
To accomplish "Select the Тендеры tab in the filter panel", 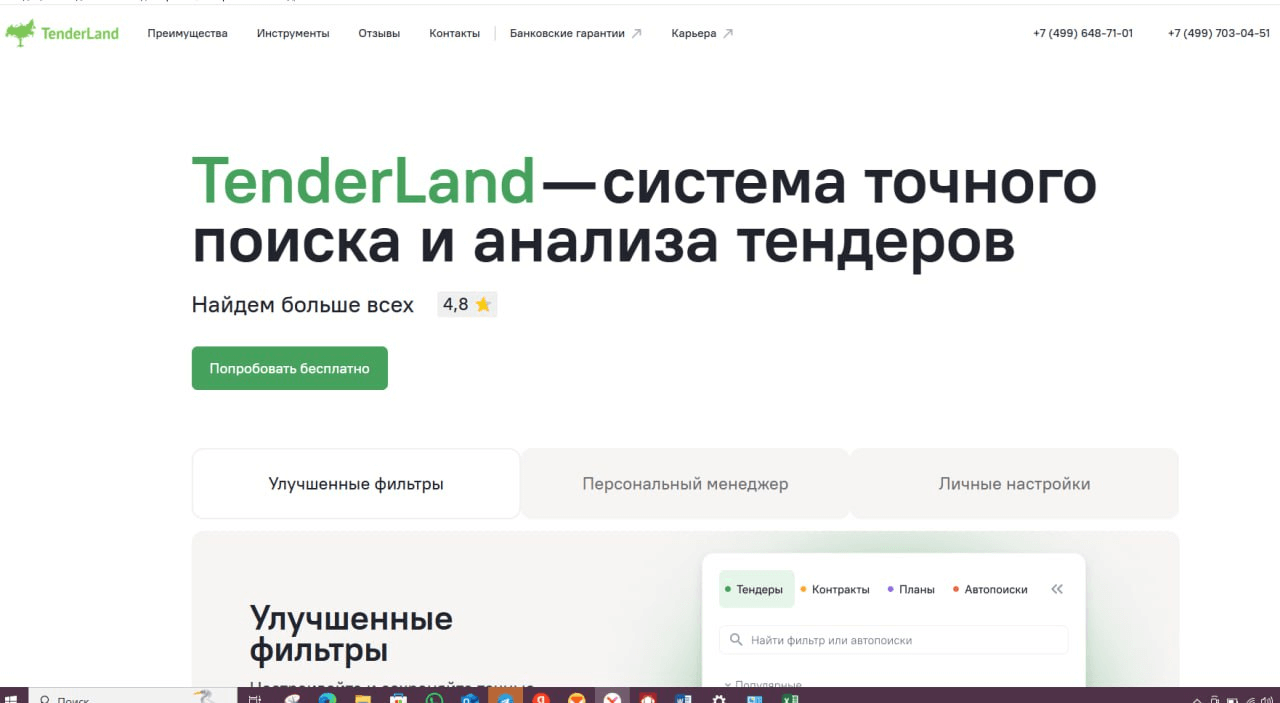I will pyautogui.click(x=757, y=589).
